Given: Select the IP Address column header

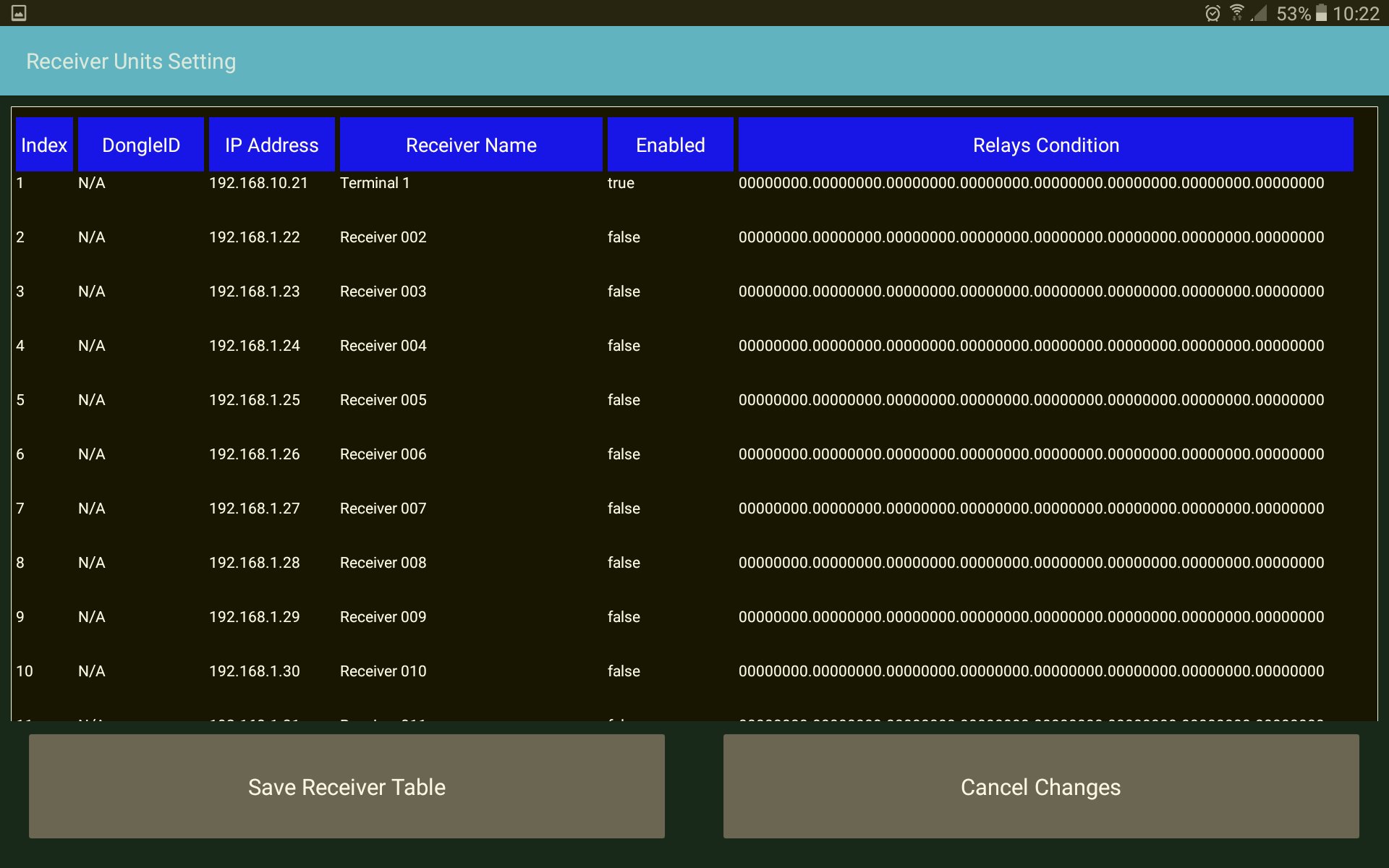Looking at the screenshot, I should pyautogui.click(x=272, y=145).
